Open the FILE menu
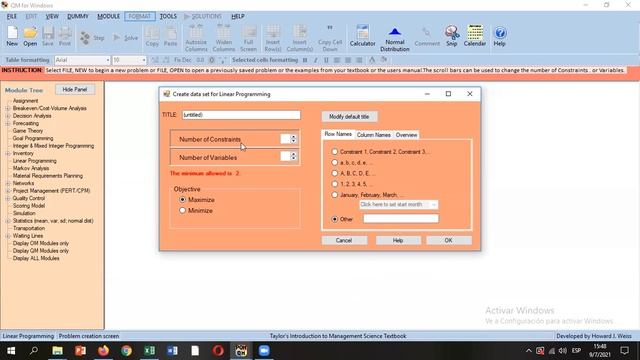 click(12, 16)
